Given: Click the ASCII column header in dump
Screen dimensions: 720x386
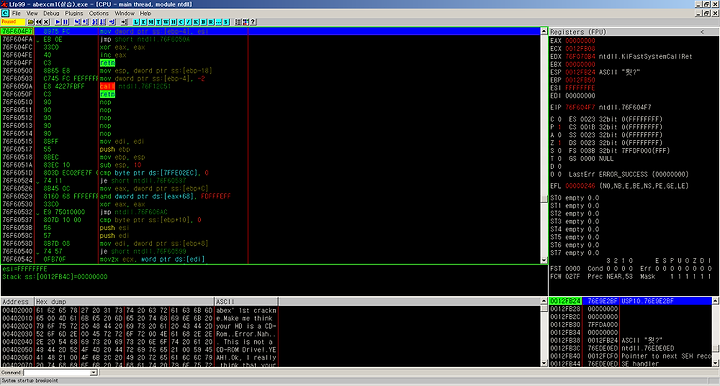Looking at the screenshot, I should 246,302.
